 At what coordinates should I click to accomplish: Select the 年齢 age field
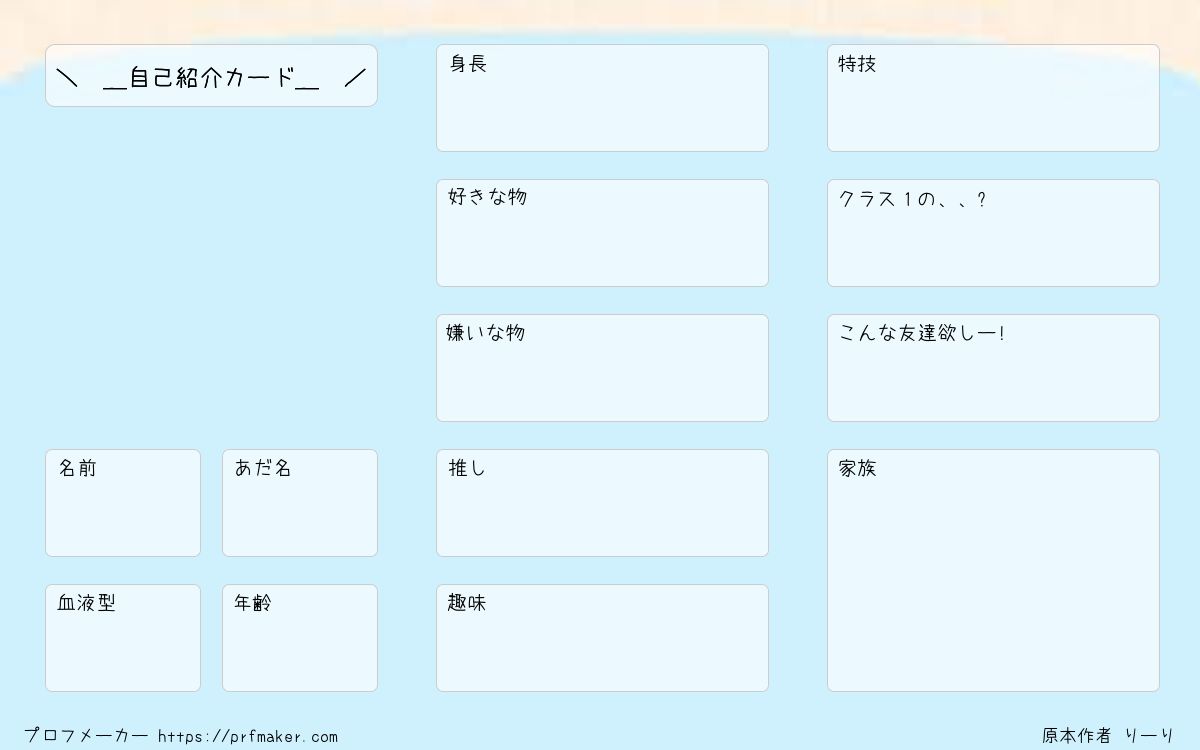pyautogui.click(x=300, y=638)
